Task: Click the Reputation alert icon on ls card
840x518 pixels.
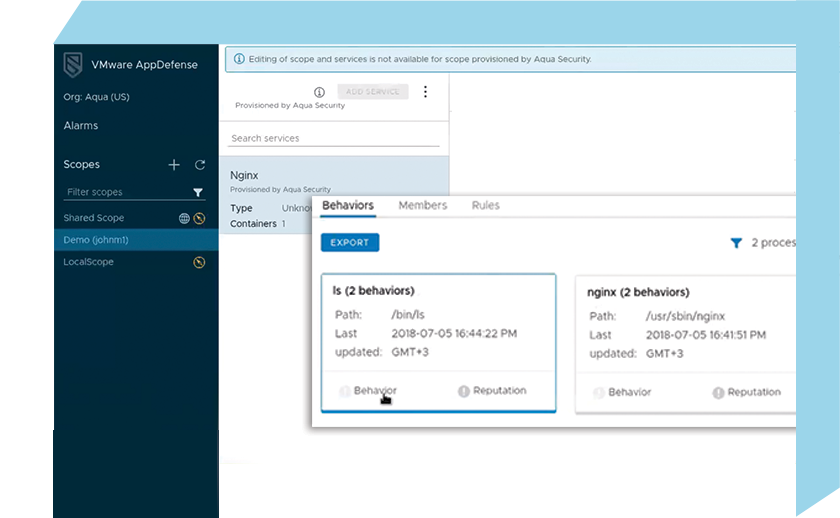Action: pos(463,391)
